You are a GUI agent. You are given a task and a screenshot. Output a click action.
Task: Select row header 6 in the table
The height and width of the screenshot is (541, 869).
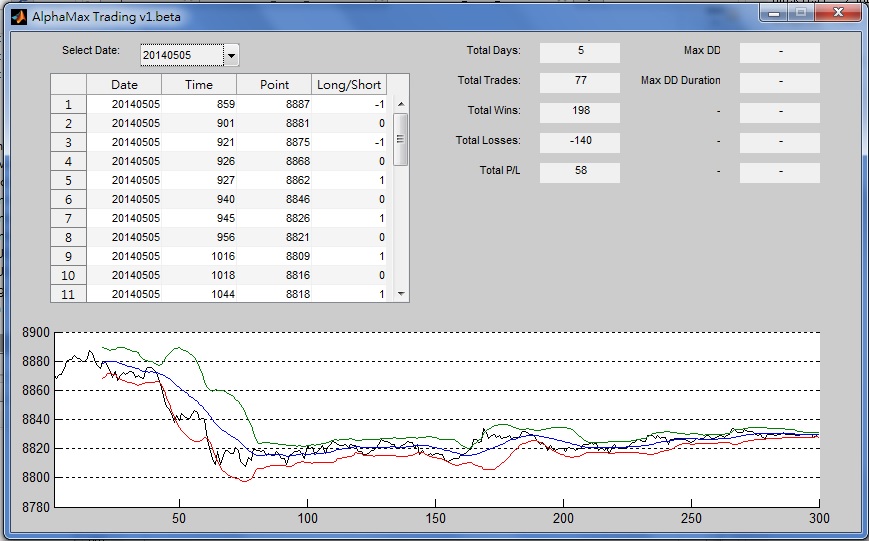[x=68, y=199]
